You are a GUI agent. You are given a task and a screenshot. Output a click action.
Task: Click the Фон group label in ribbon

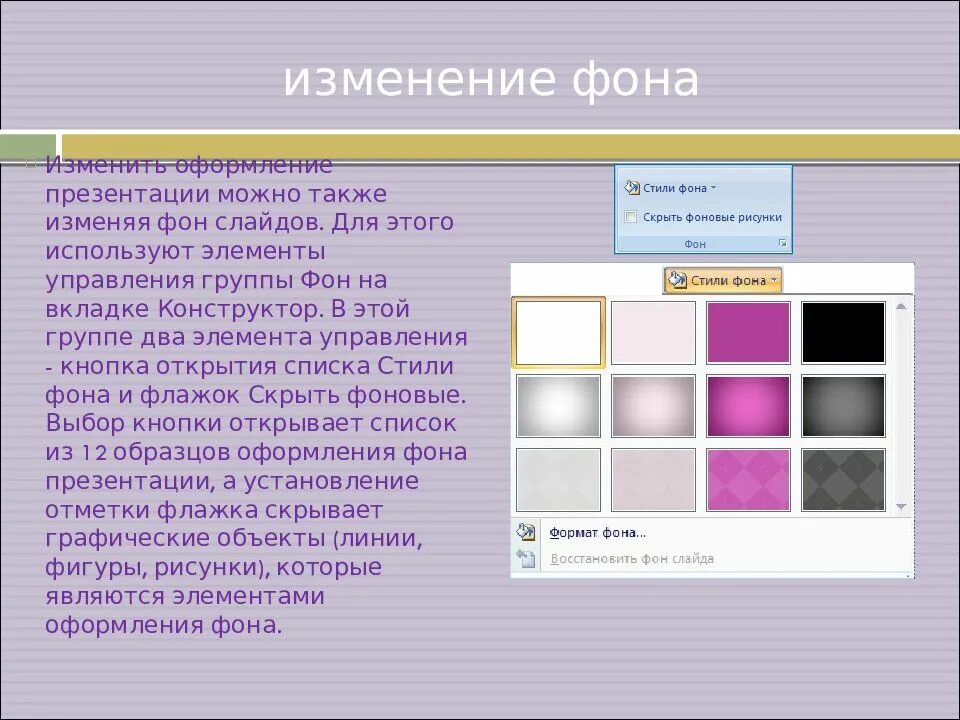(695, 244)
